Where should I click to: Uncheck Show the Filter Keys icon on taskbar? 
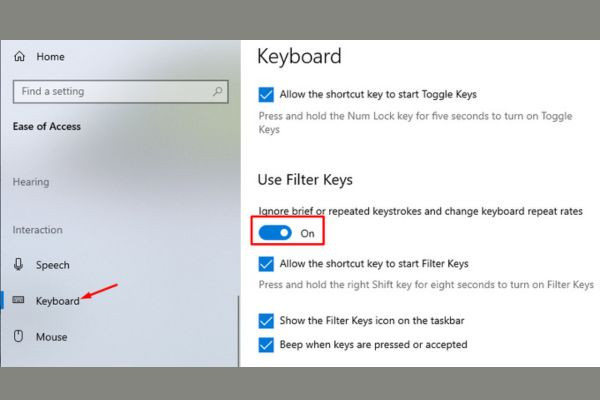[266, 321]
